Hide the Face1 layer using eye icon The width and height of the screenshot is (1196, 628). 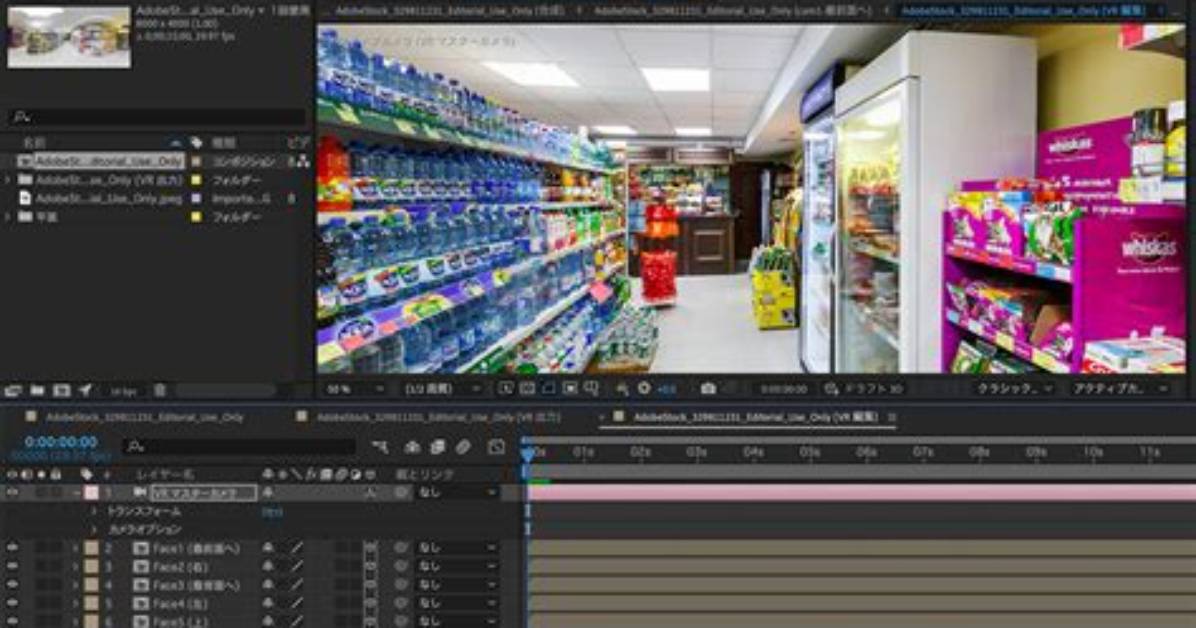click(x=12, y=548)
